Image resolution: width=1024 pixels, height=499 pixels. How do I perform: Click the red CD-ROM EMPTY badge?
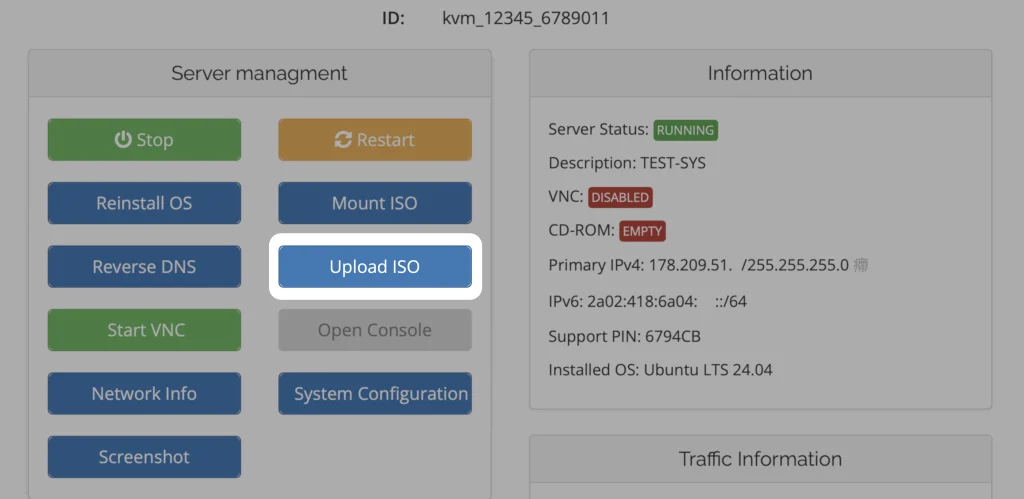coord(642,231)
